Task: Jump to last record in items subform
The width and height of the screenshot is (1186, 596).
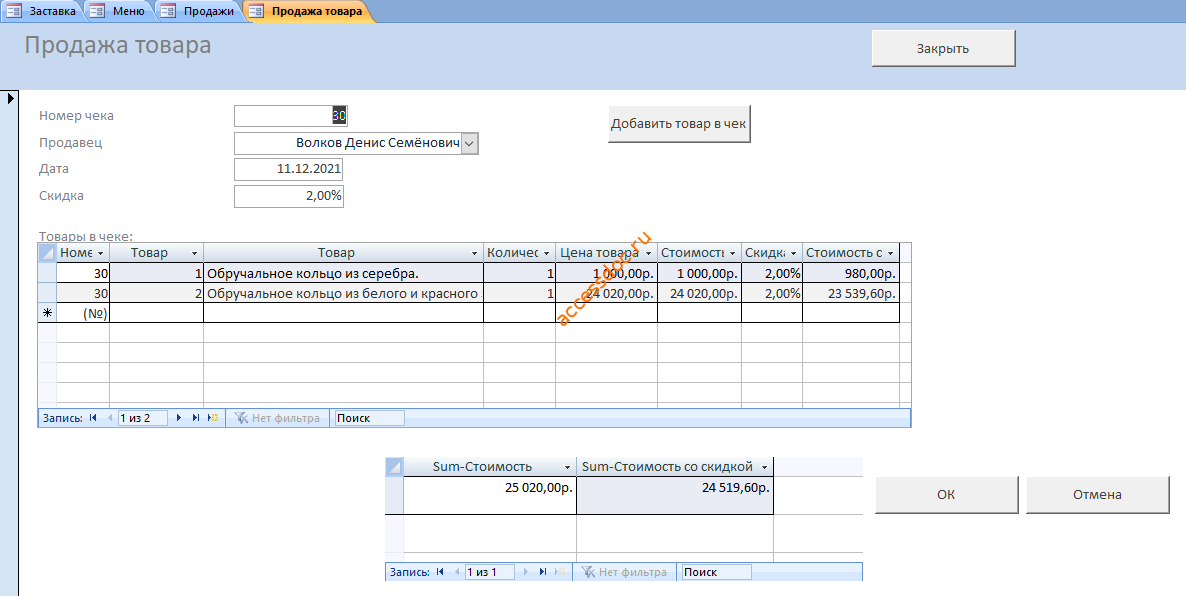Action: click(196, 418)
